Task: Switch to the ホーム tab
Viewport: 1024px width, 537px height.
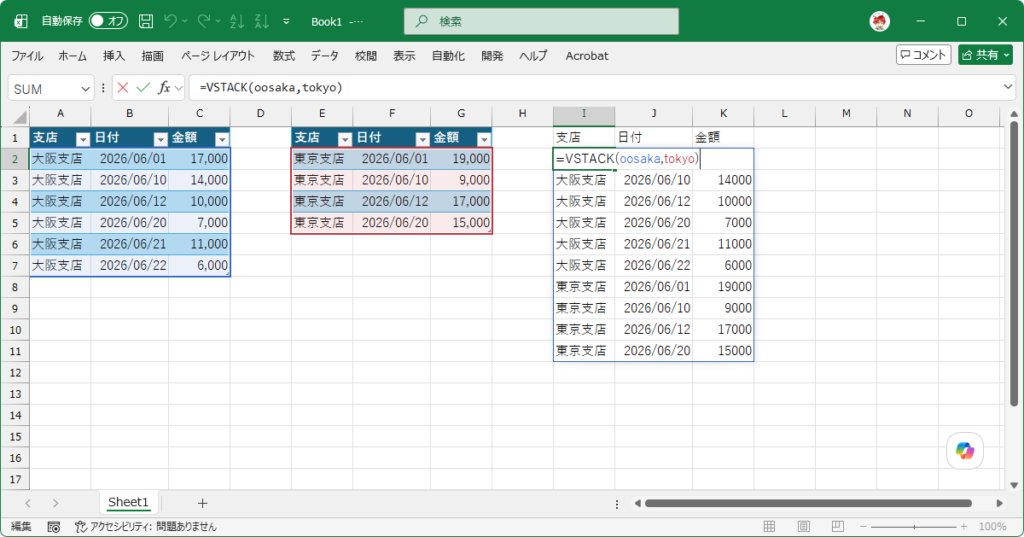Action: click(72, 56)
